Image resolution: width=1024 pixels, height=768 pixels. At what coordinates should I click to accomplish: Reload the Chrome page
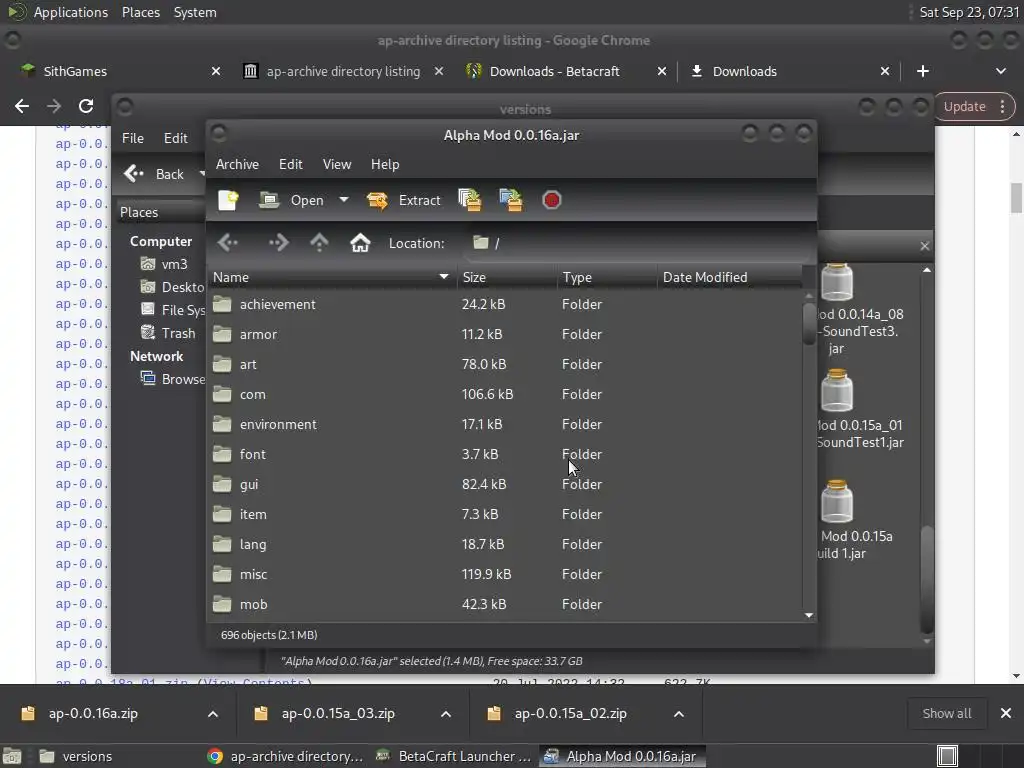(x=86, y=106)
